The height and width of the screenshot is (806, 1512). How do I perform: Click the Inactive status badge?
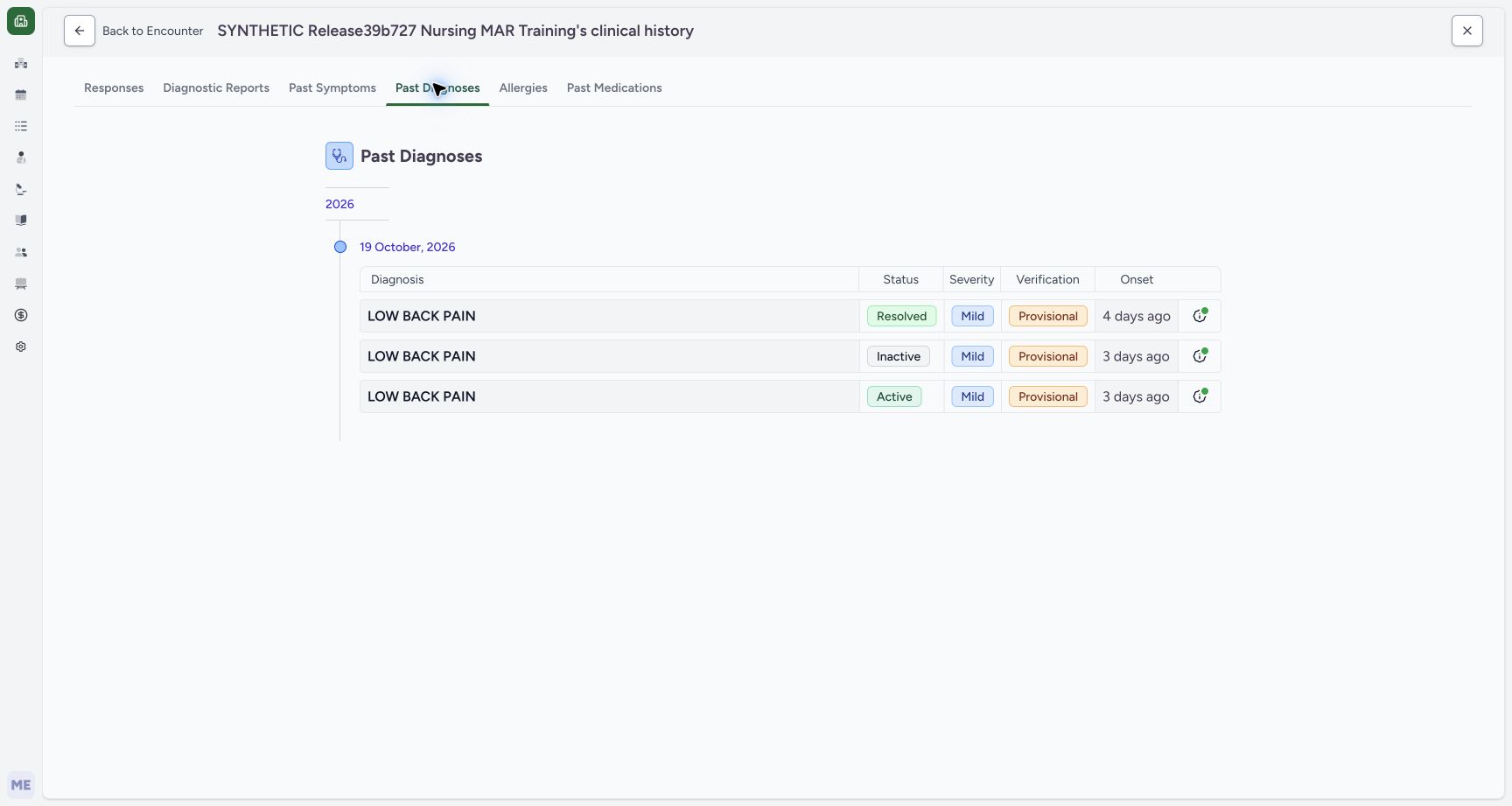899,356
